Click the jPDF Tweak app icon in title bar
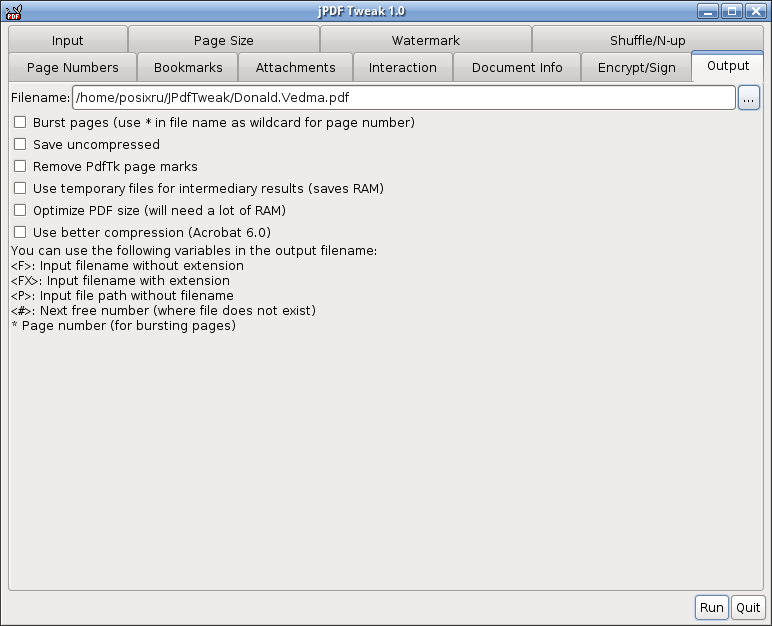 pos(14,11)
